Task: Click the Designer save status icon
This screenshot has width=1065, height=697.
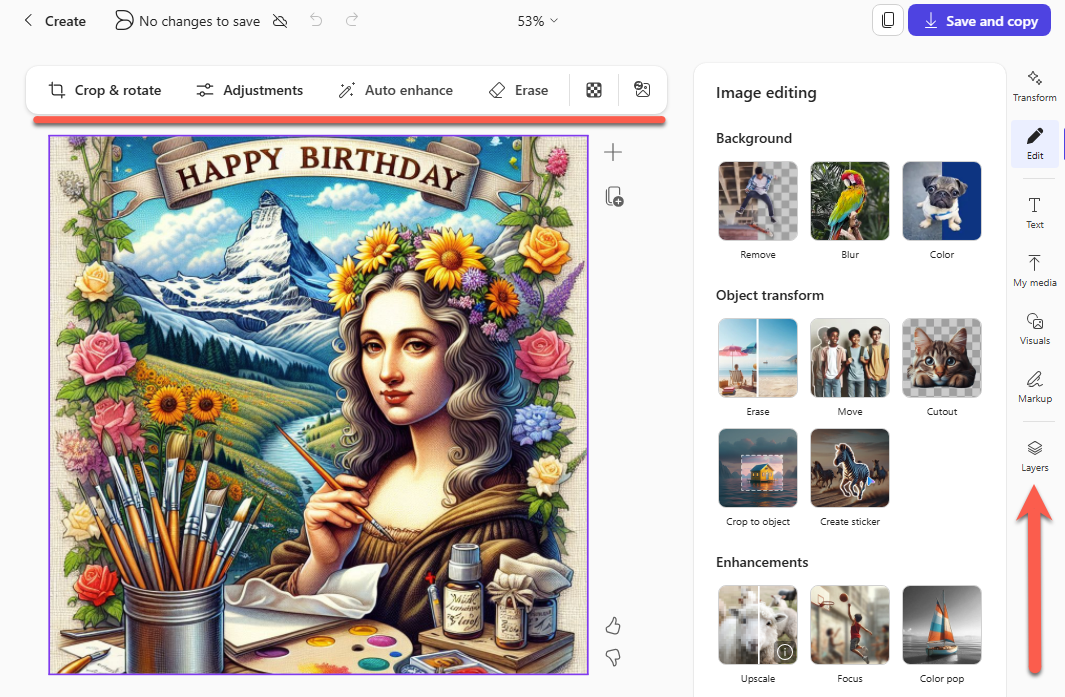Action: coord(124,21)
